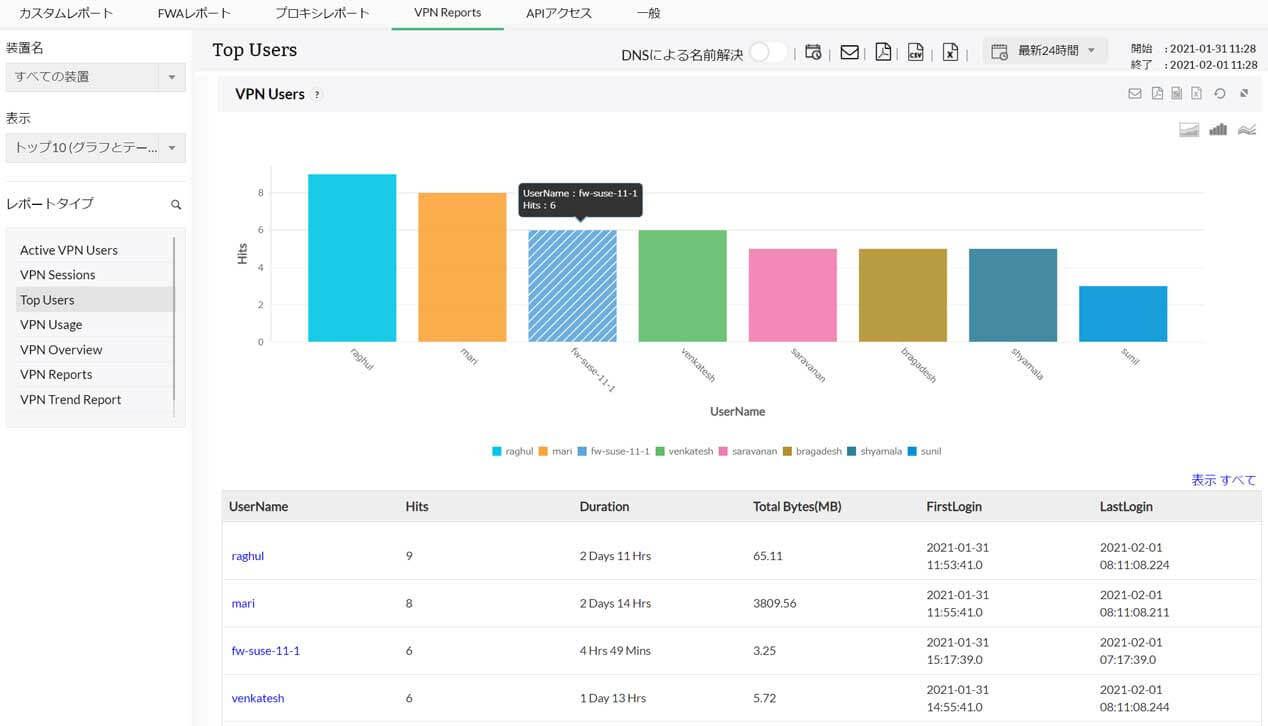The height and width of the screenshot is (726, 1268).
Task: Toggle the DNS name resolution switch
Action: [x=767, y=53]
